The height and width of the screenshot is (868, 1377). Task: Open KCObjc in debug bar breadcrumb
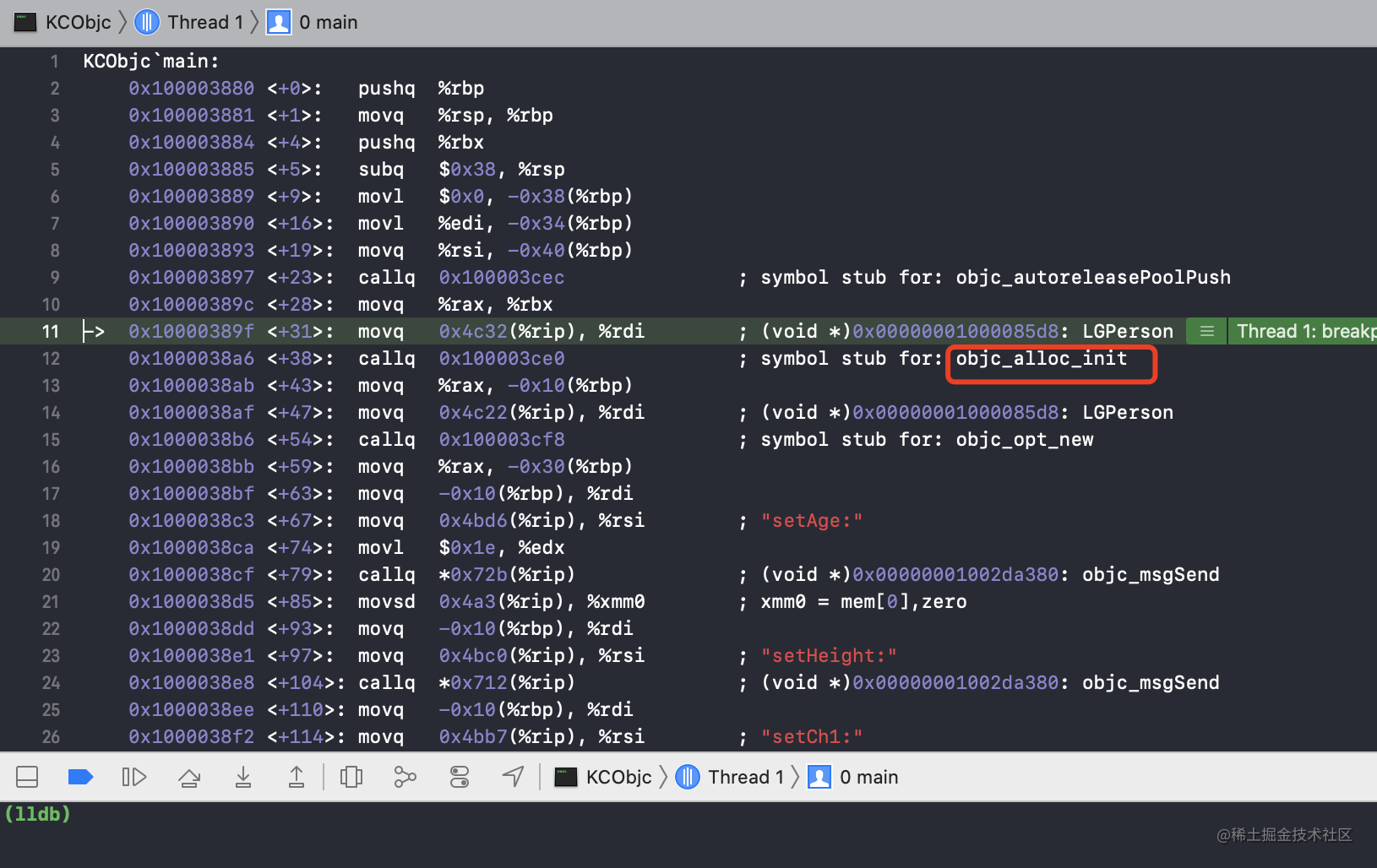[x=618, y=777]
